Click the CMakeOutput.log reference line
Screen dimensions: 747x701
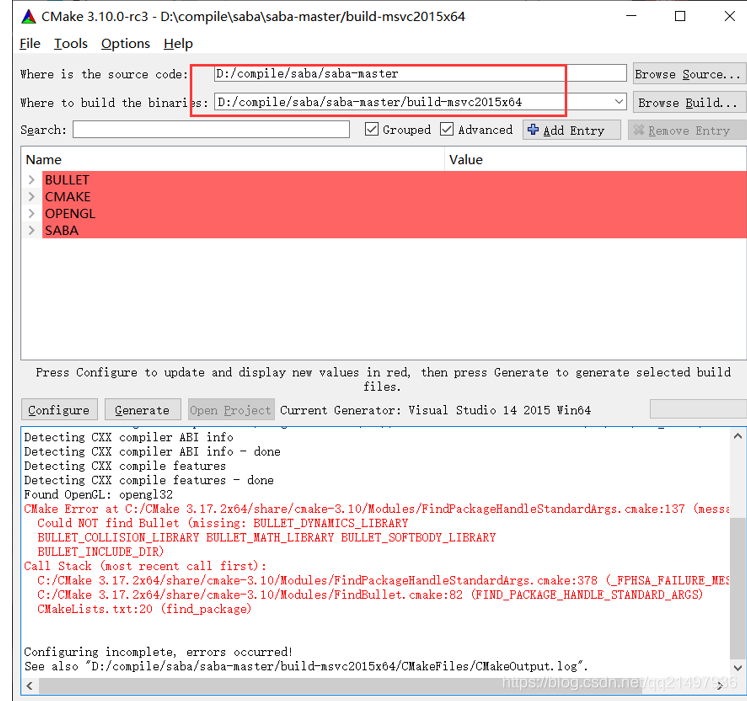click(x=306, y=666)
